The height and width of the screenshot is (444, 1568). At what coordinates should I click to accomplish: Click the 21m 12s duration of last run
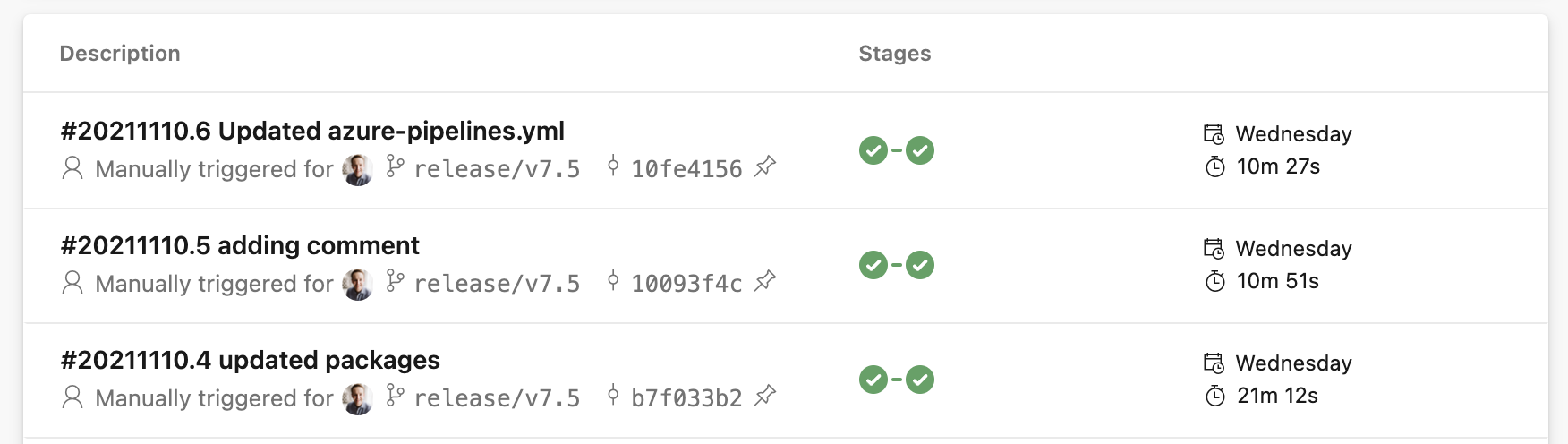point(1277,396)
